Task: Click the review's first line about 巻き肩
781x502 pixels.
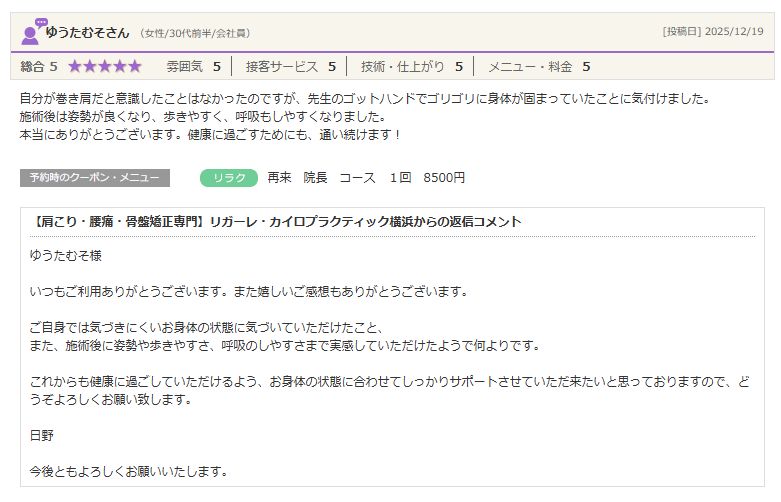Action: click(x=365, y=99)
